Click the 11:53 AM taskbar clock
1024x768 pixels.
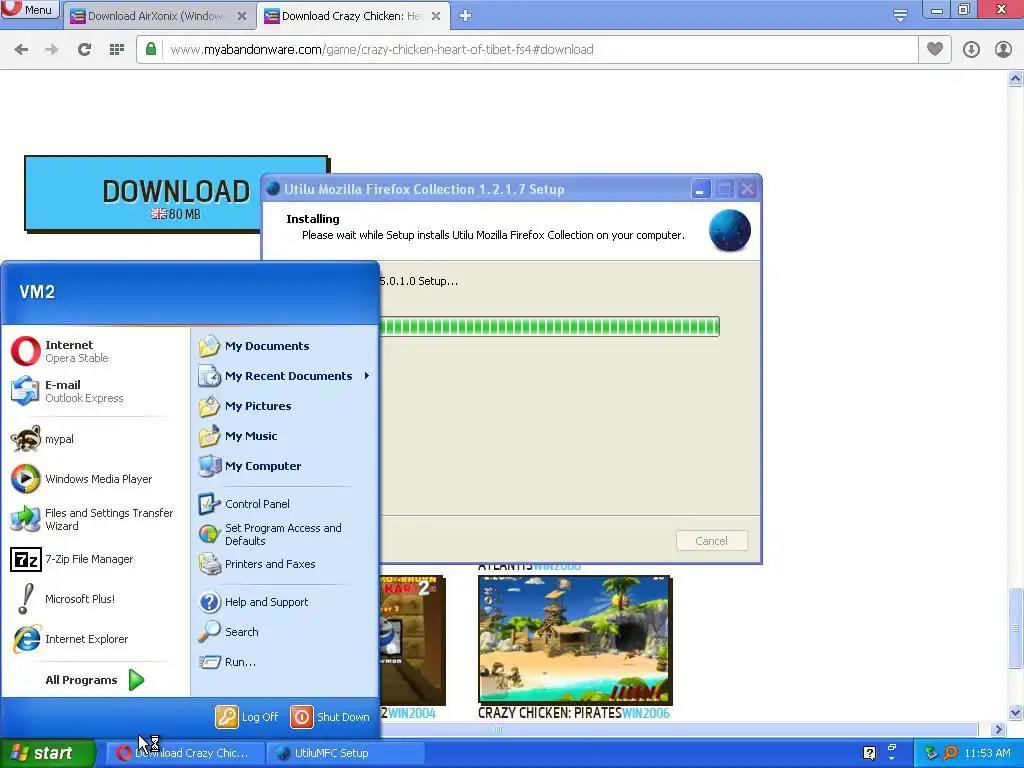point(987,753)
